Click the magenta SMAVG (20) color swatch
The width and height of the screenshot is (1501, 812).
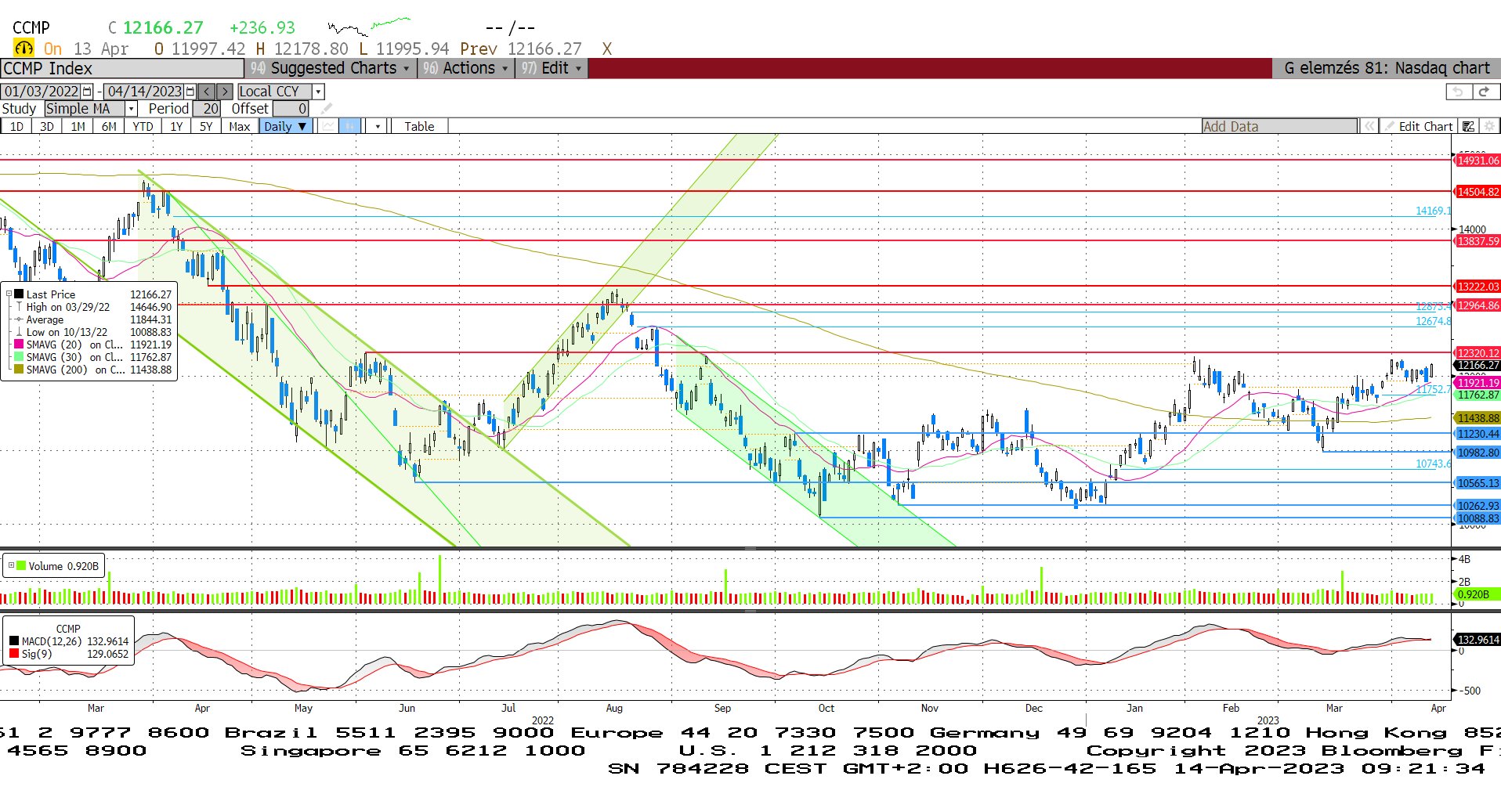click(19, 345)
